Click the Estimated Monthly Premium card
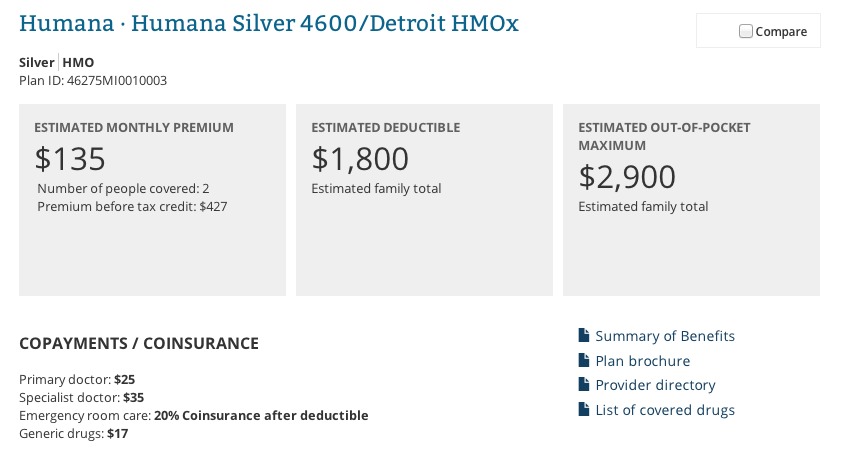 click(x=152, y=250)
